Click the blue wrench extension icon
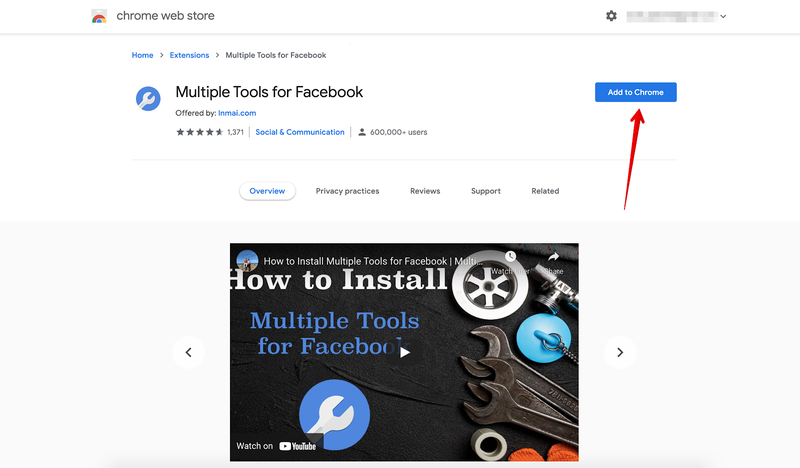 click(x=148, y=98)
